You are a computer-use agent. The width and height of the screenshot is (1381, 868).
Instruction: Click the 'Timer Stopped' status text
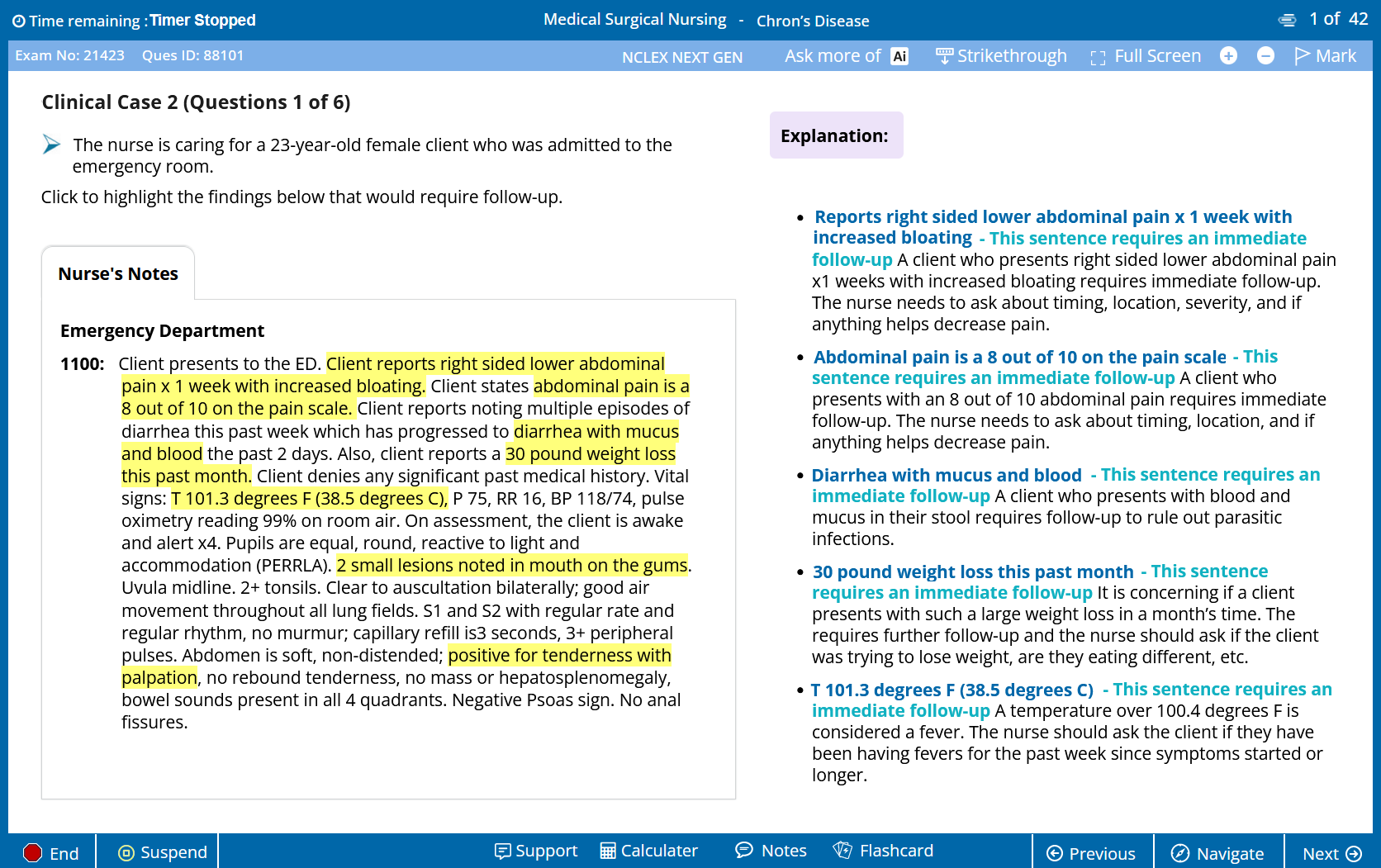click(202, 21)
